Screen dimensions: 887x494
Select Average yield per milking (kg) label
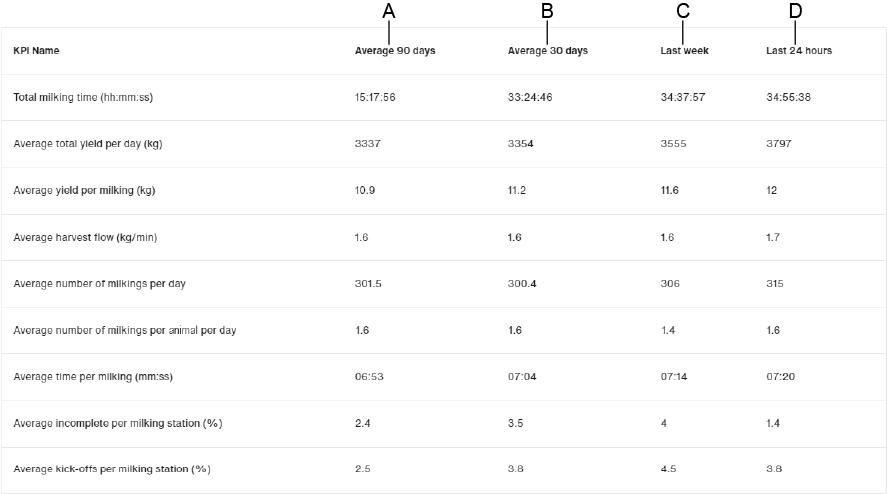tap(84, 191)
